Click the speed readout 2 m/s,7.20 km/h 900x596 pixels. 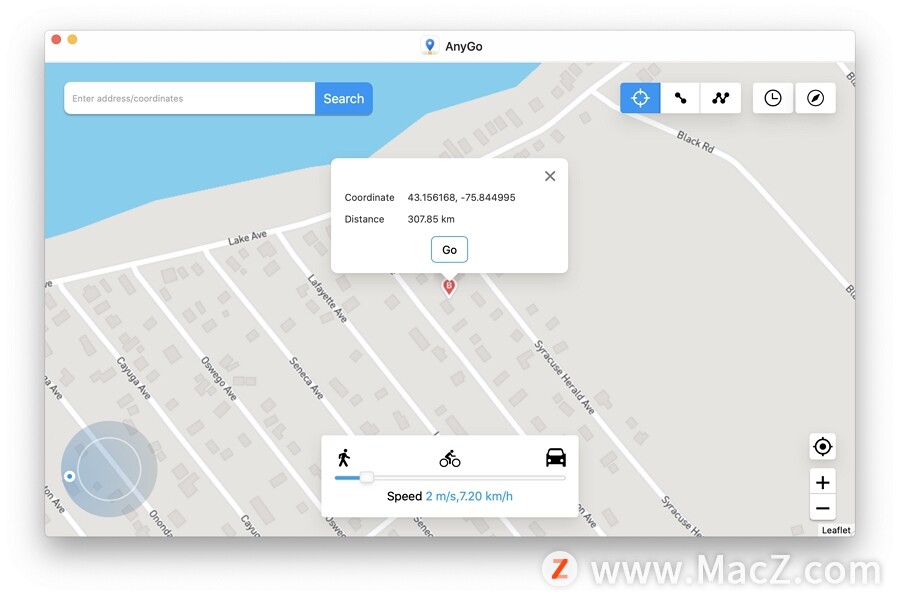[469, 496]
